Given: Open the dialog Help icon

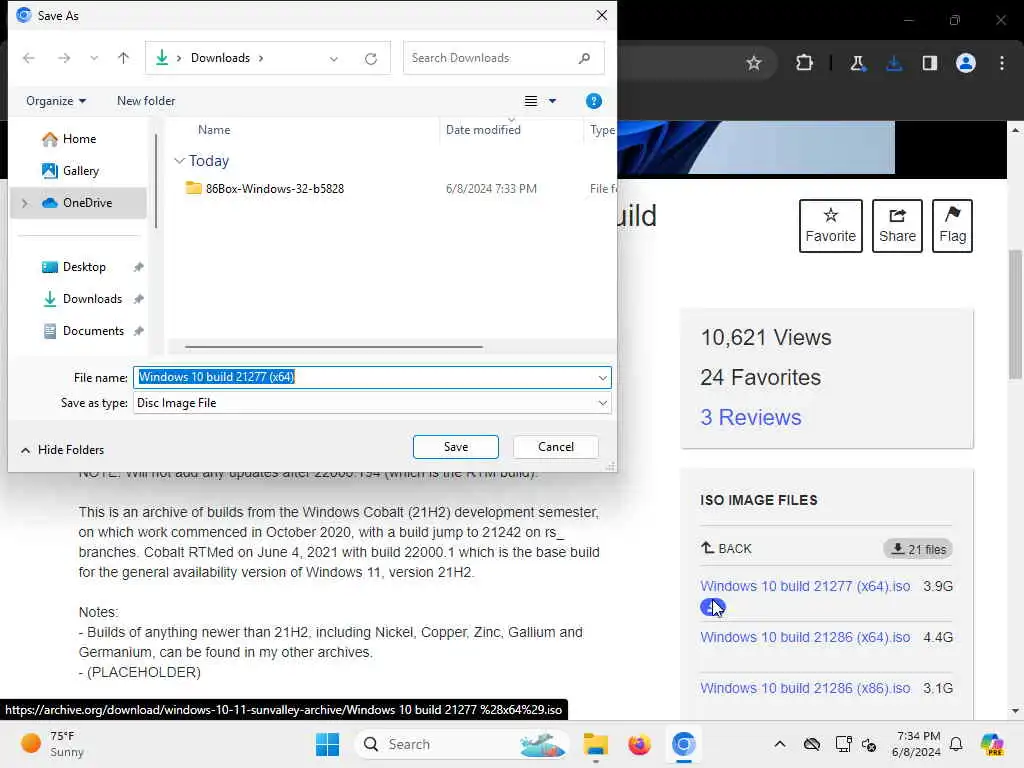Looking at the screenshot, I should coord(594,101).
